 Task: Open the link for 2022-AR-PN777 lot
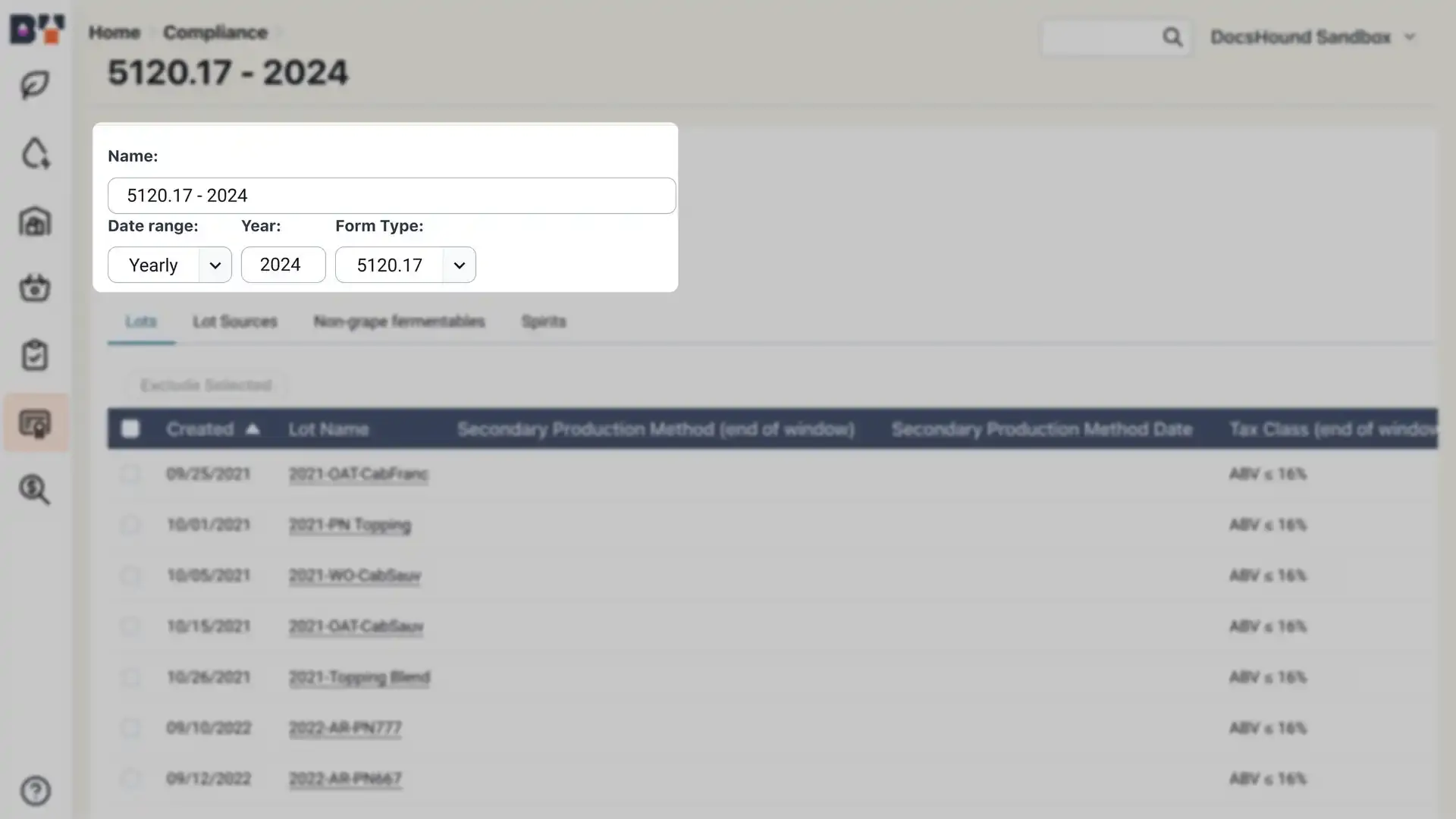[344, 728]
